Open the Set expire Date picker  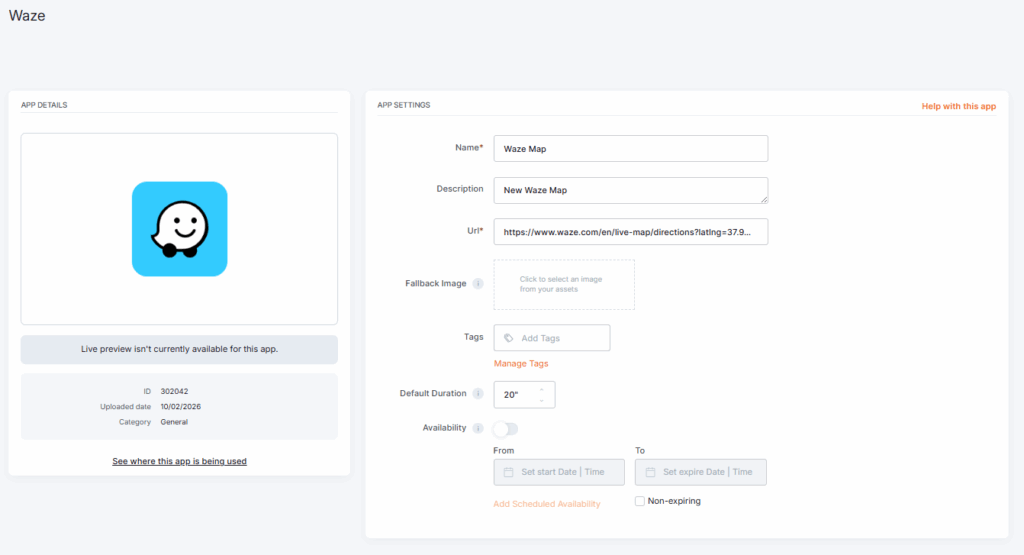point(708,472)
